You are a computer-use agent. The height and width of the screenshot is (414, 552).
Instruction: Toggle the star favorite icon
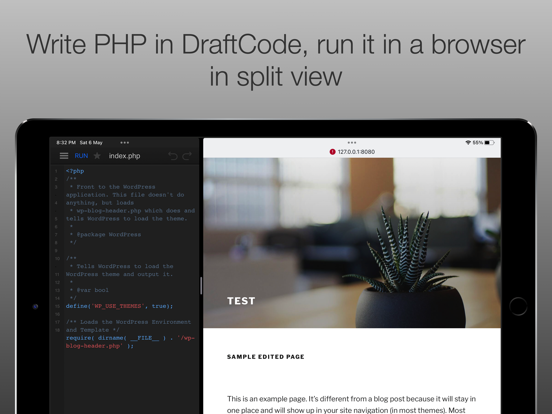97,156
